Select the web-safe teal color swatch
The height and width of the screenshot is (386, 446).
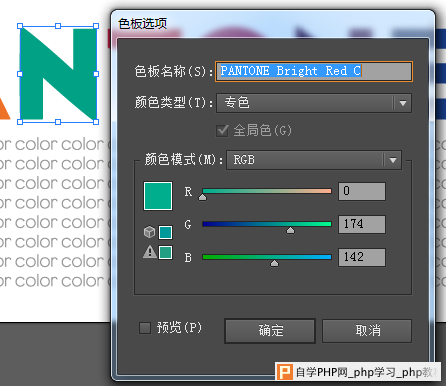pos(165,232)
